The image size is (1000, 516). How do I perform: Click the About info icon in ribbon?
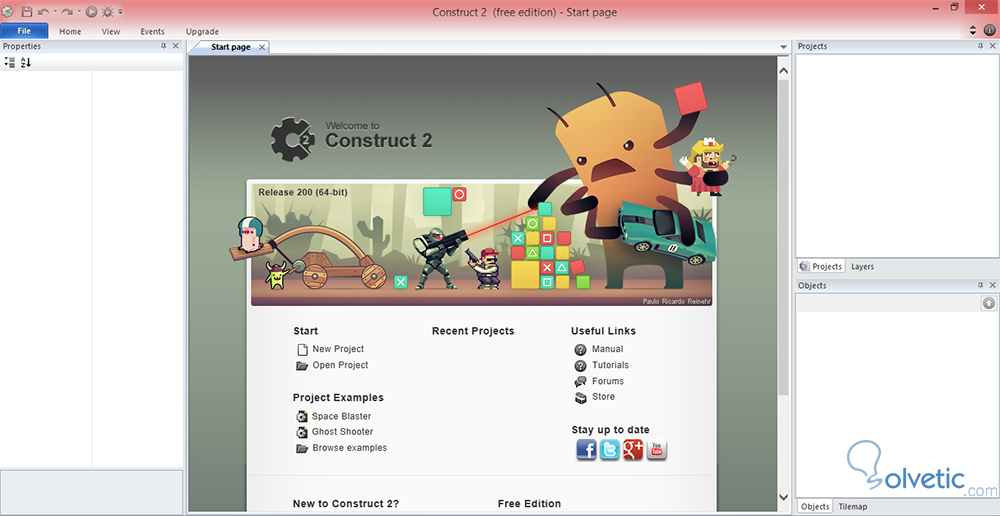click(x=989, y=30)
